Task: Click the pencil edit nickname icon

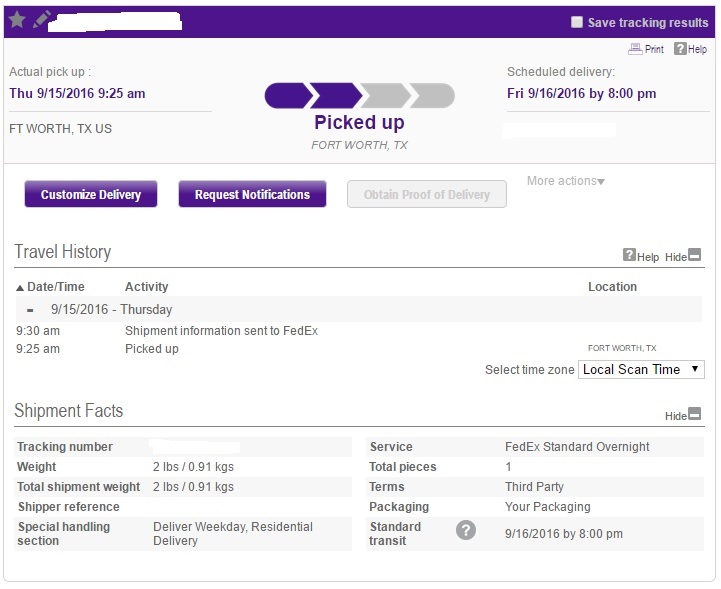Action: 41,20
